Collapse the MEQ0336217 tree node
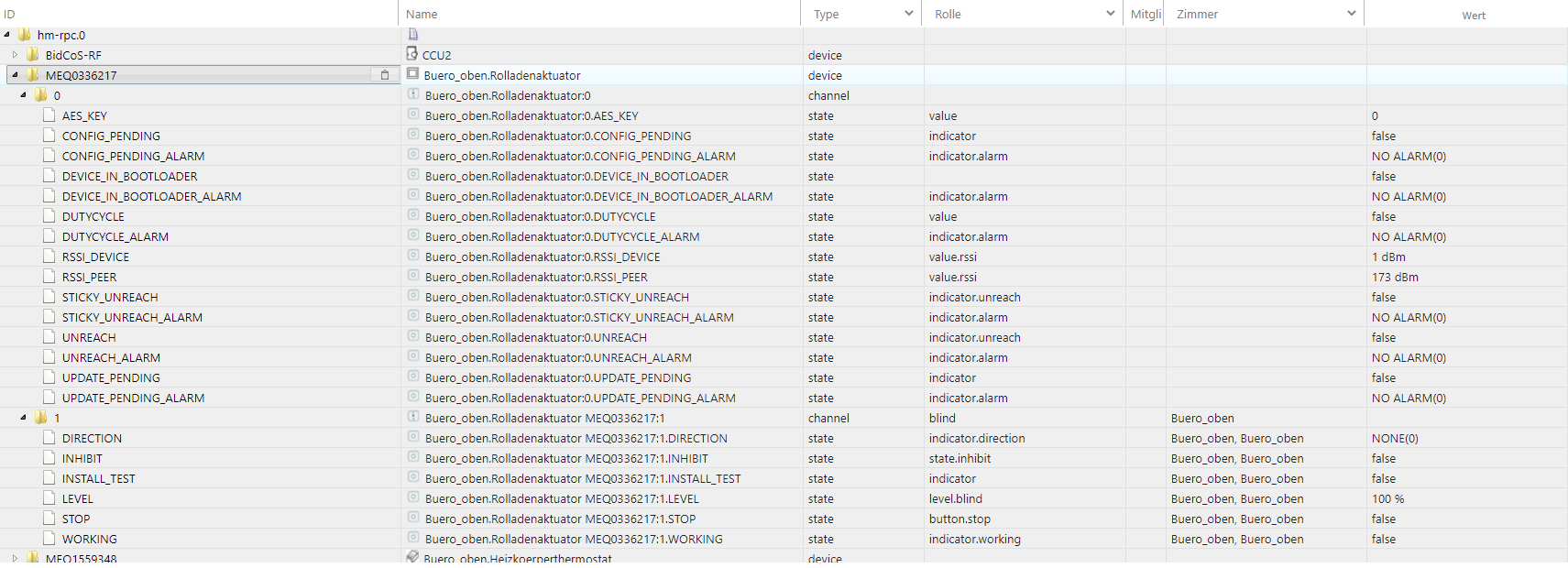The height and width of the screenshot is (568, 1568). (x=16, y=75)
